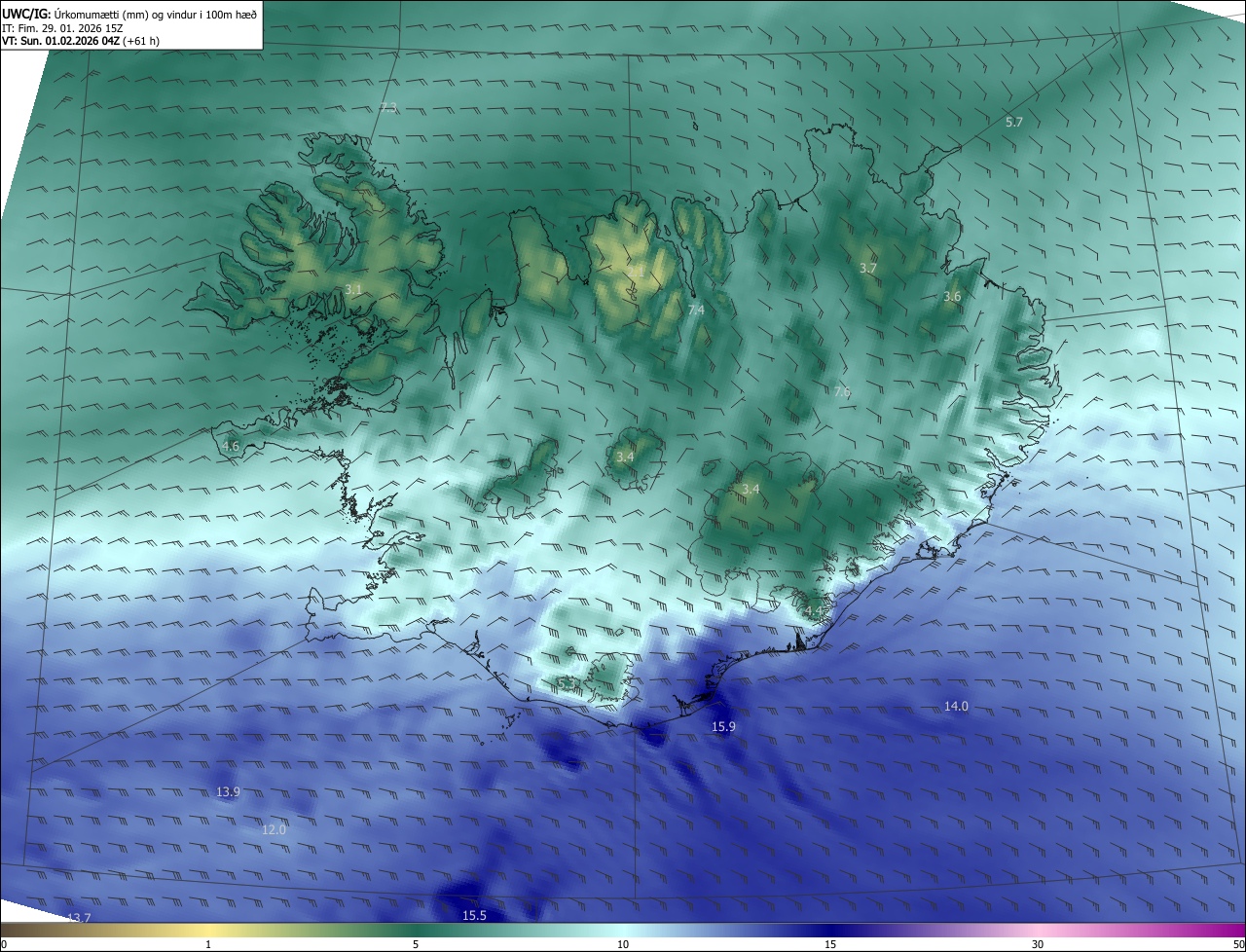
Task: Click the 14.0 value on the map
Action: pos(956,706)
